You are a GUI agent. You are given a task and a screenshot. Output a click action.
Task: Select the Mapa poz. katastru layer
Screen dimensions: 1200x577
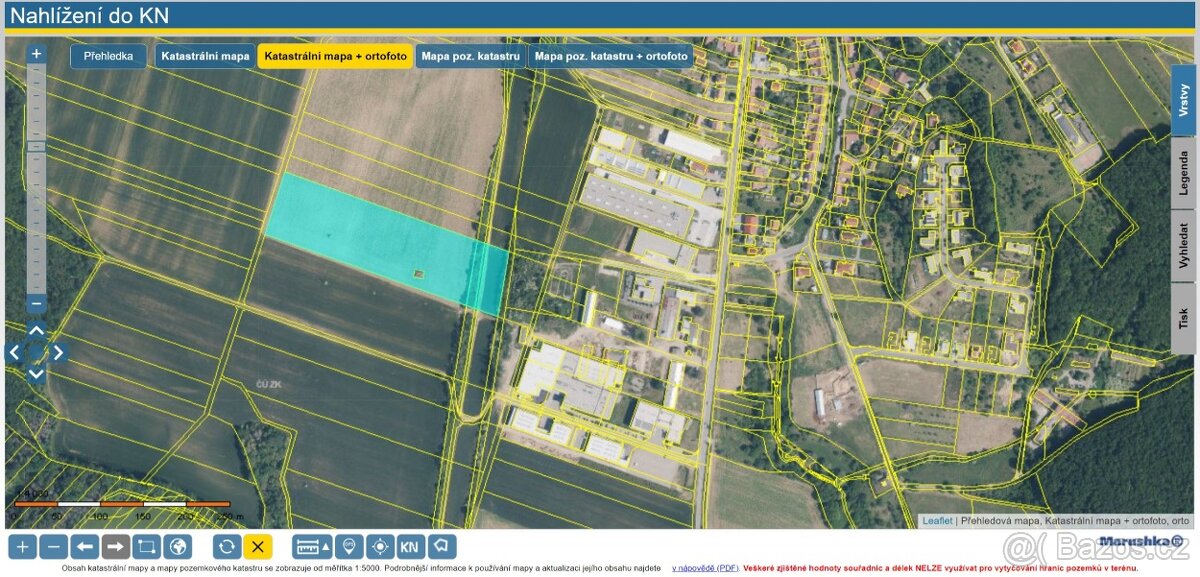pos(470,56)
